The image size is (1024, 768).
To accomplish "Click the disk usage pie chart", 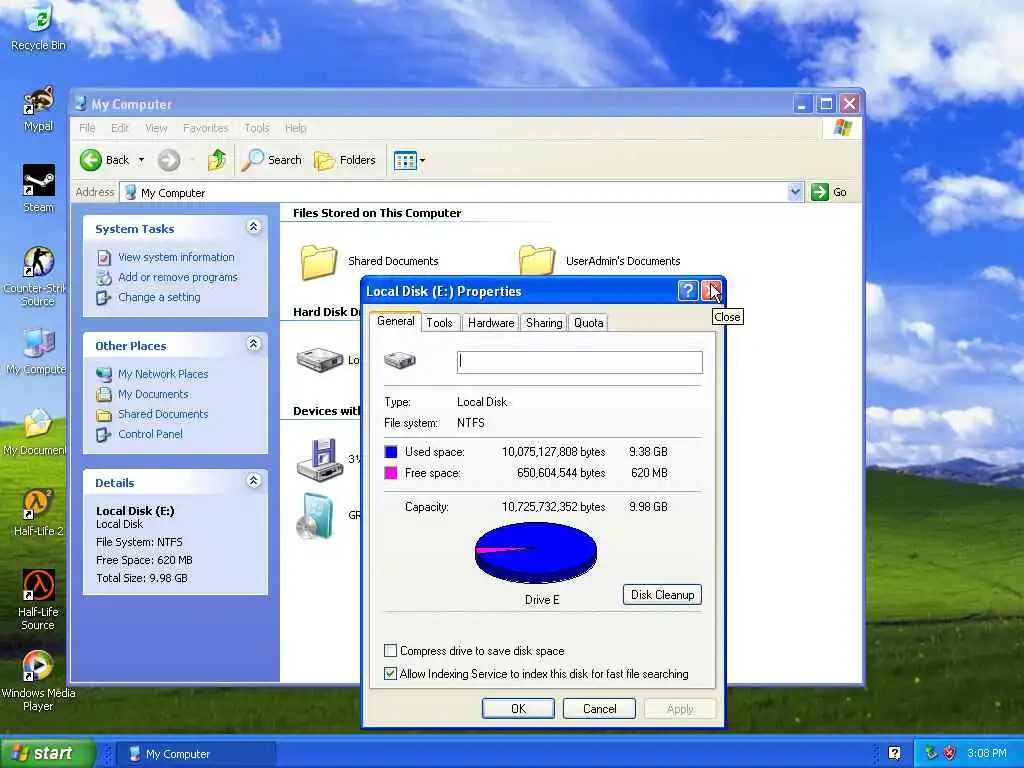I will coord(536,552).
